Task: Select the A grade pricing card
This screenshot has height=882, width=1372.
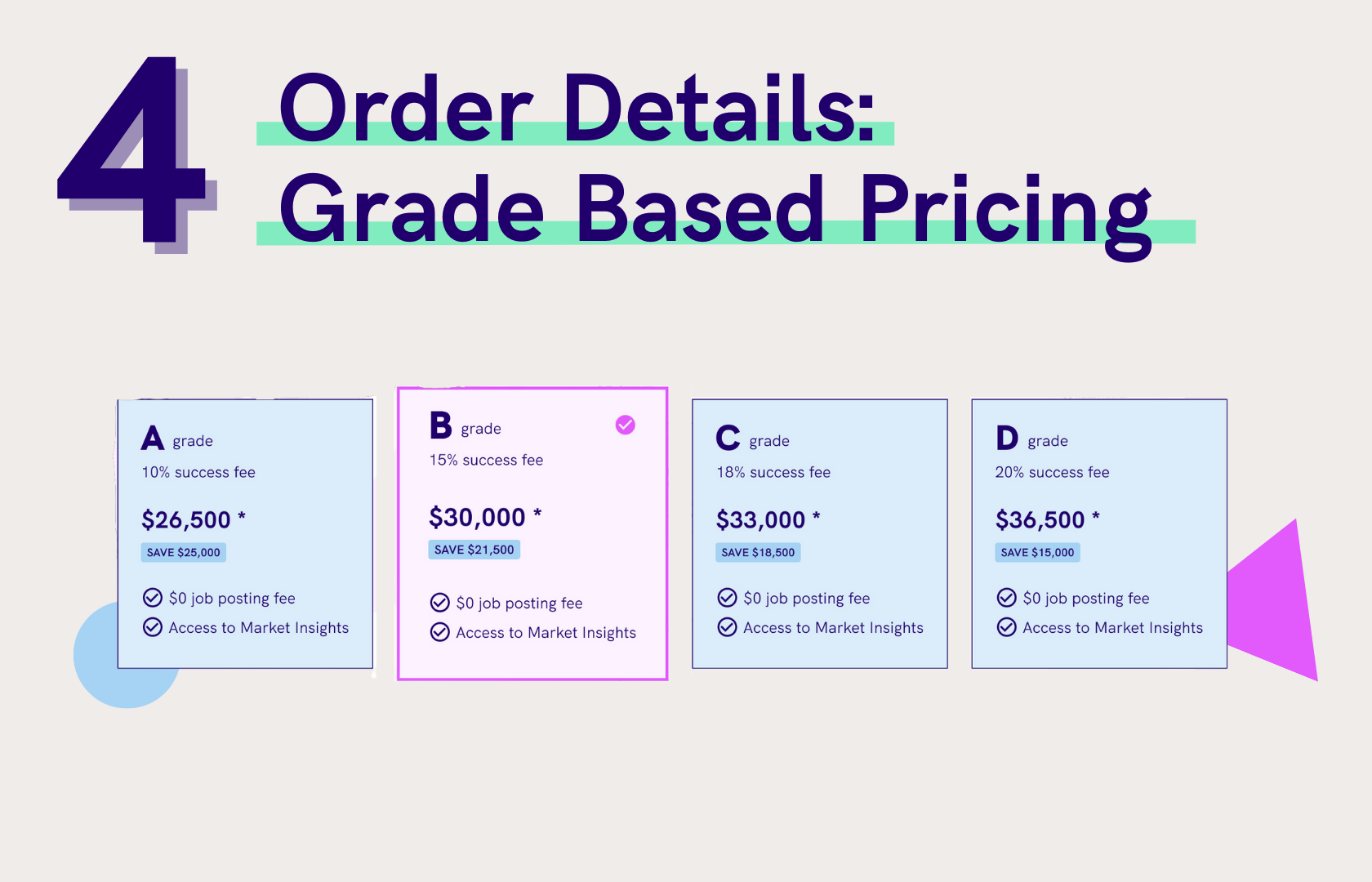Action: click(245, 533)
